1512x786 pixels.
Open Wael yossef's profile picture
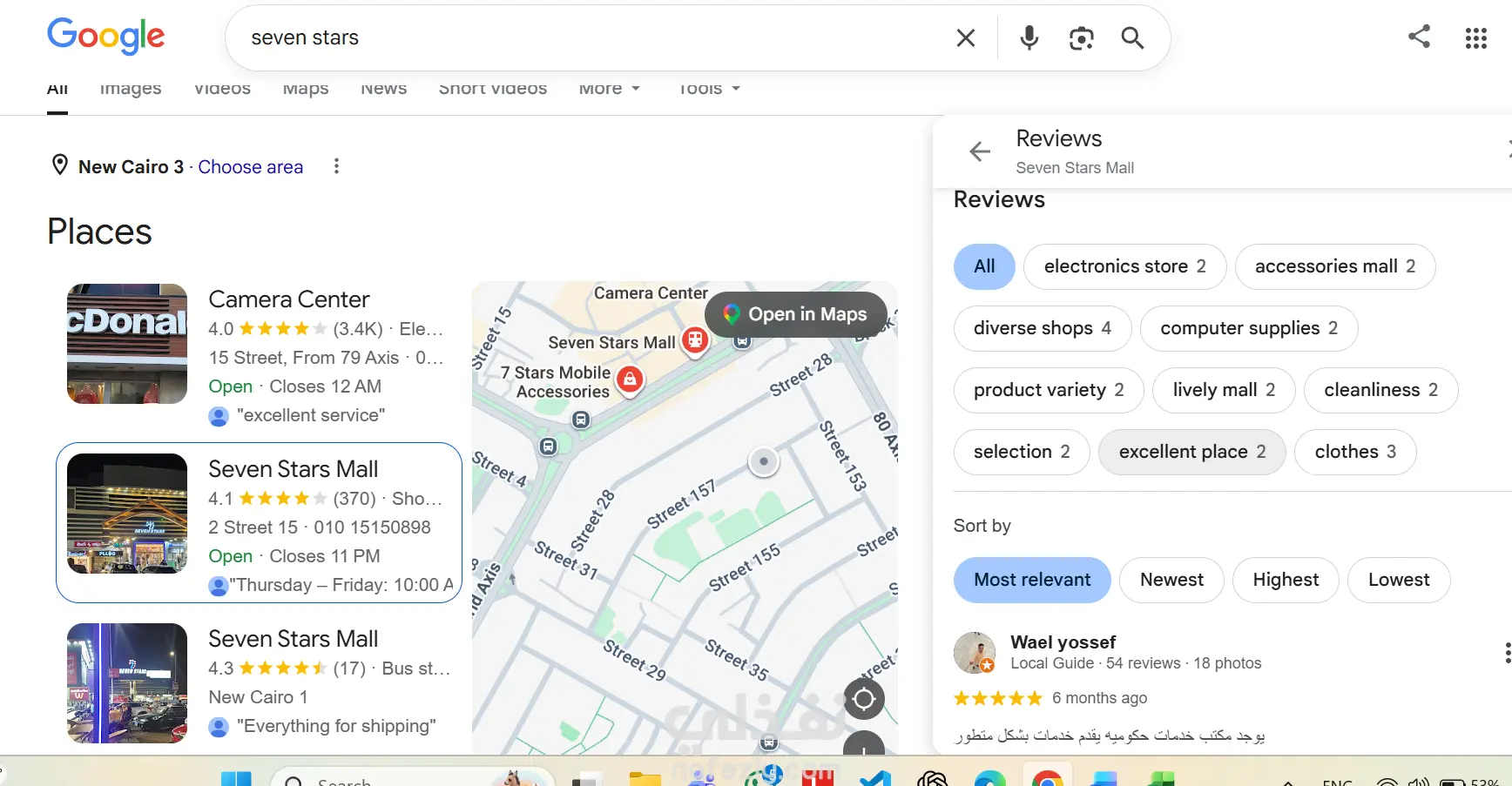(975, 653)
